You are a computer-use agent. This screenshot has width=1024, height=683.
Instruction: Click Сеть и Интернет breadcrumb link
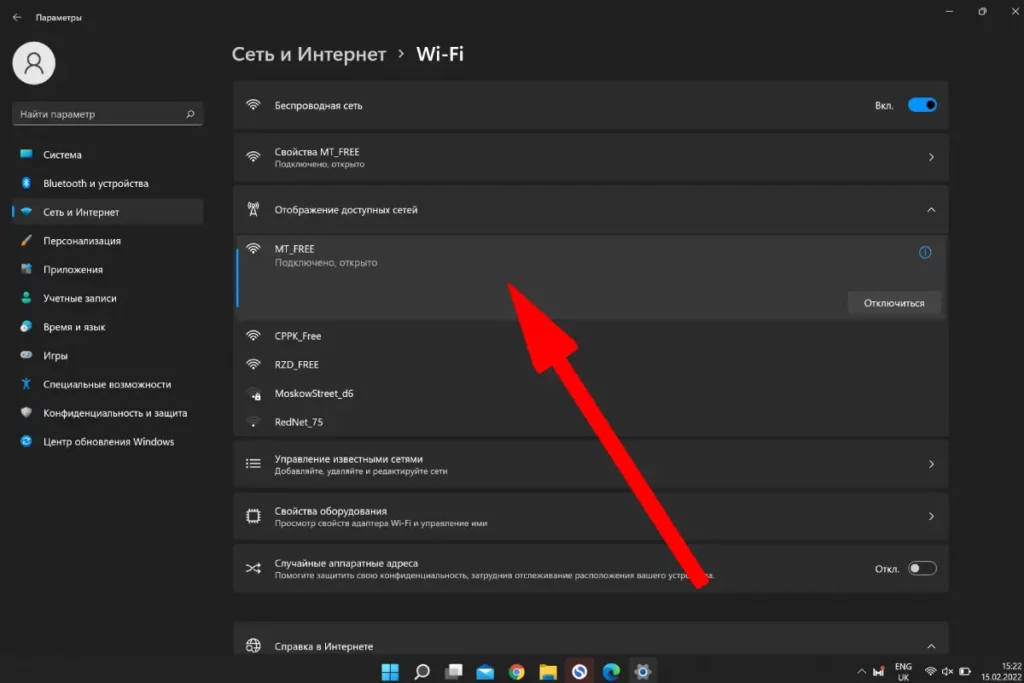click(309, 54)
